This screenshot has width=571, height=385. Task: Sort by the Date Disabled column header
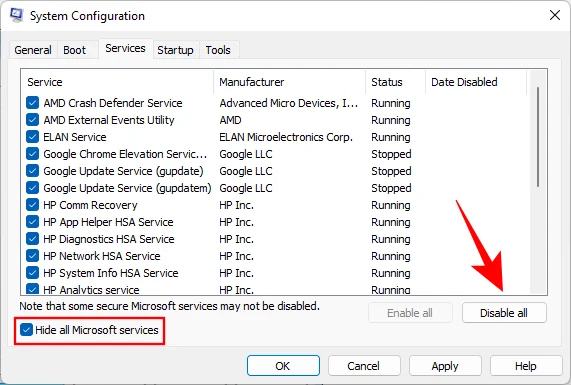tap(476, 82)
